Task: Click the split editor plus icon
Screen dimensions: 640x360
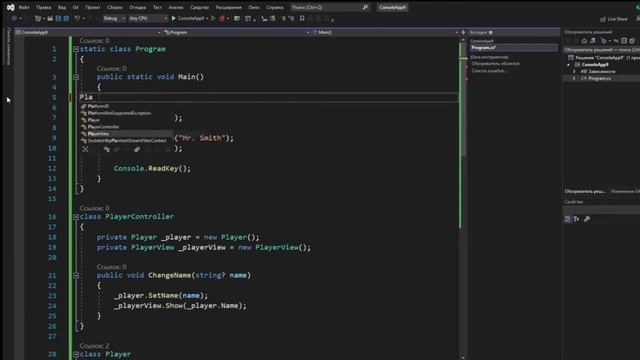Action: pyautogui.click(x=463, y=32)
